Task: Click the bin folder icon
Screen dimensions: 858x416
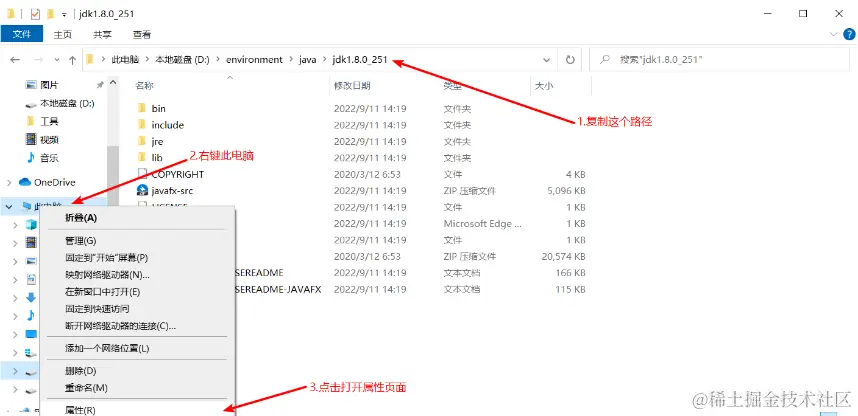Action: point(142,108)
